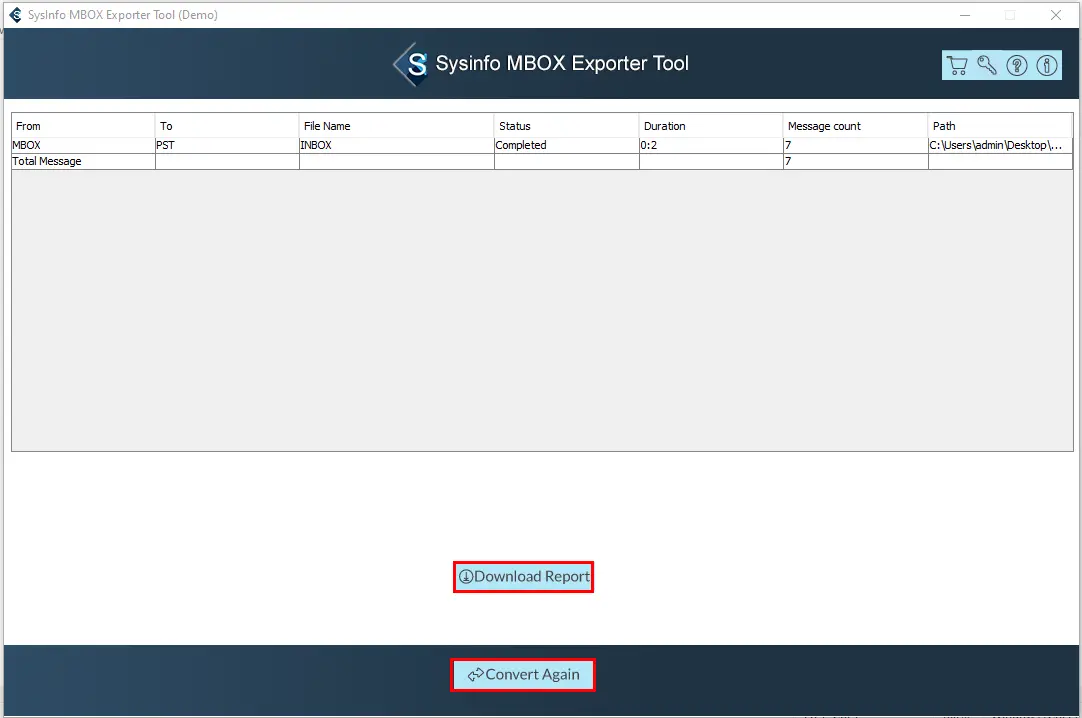
Task: Open the info about icon
Action: [x=1047, y=66]
